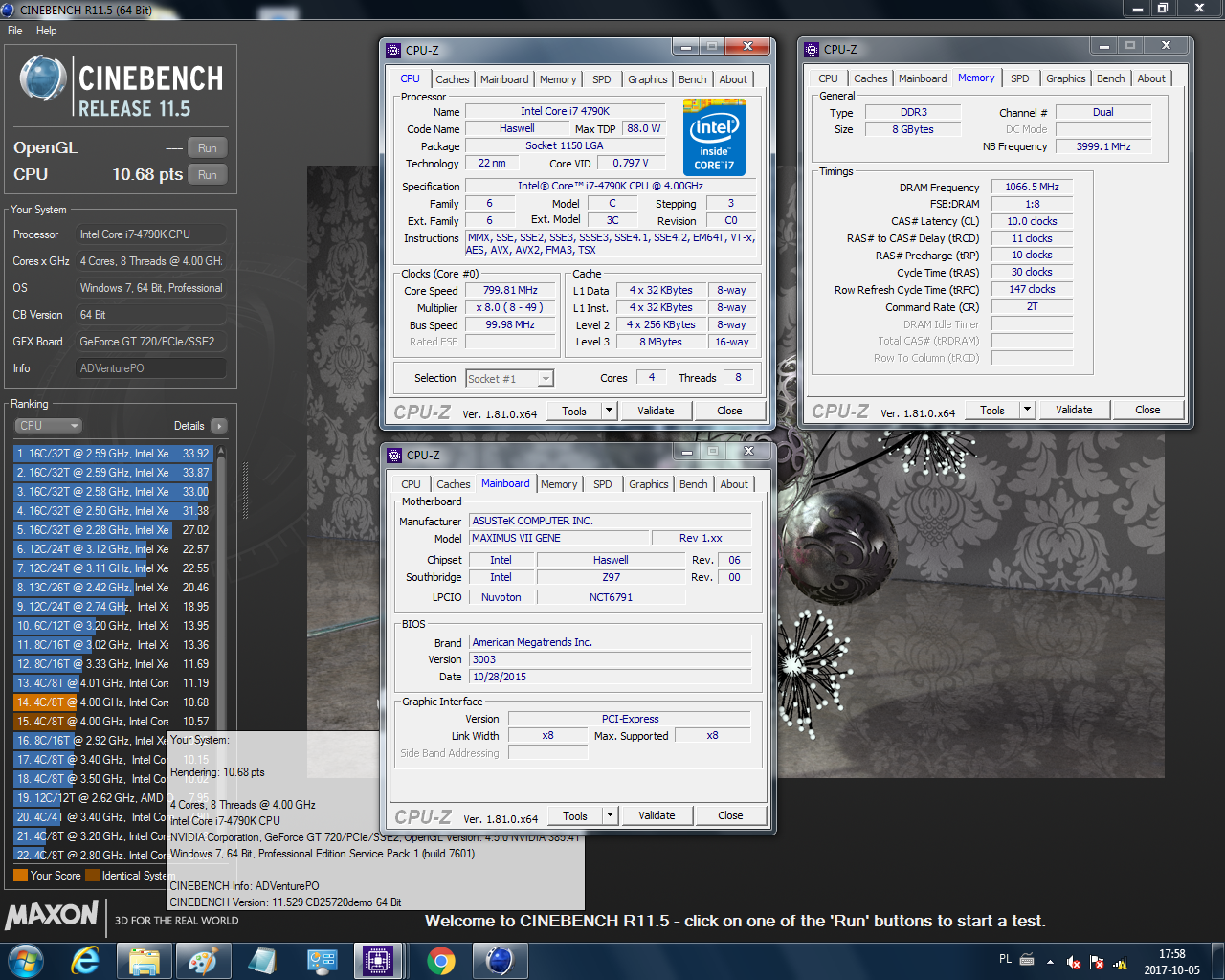The image size is (1225, 980).
Task: Open the Help menu in Cinebench
Action: 47,31
